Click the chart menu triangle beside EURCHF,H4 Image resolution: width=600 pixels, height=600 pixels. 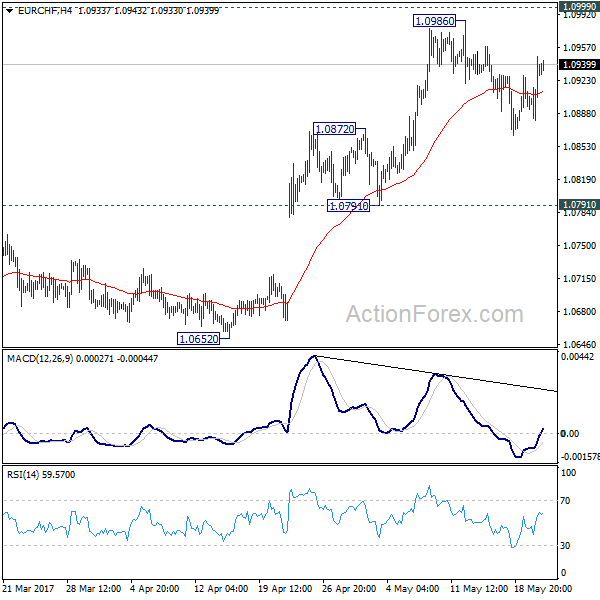(x=10, y=11)
